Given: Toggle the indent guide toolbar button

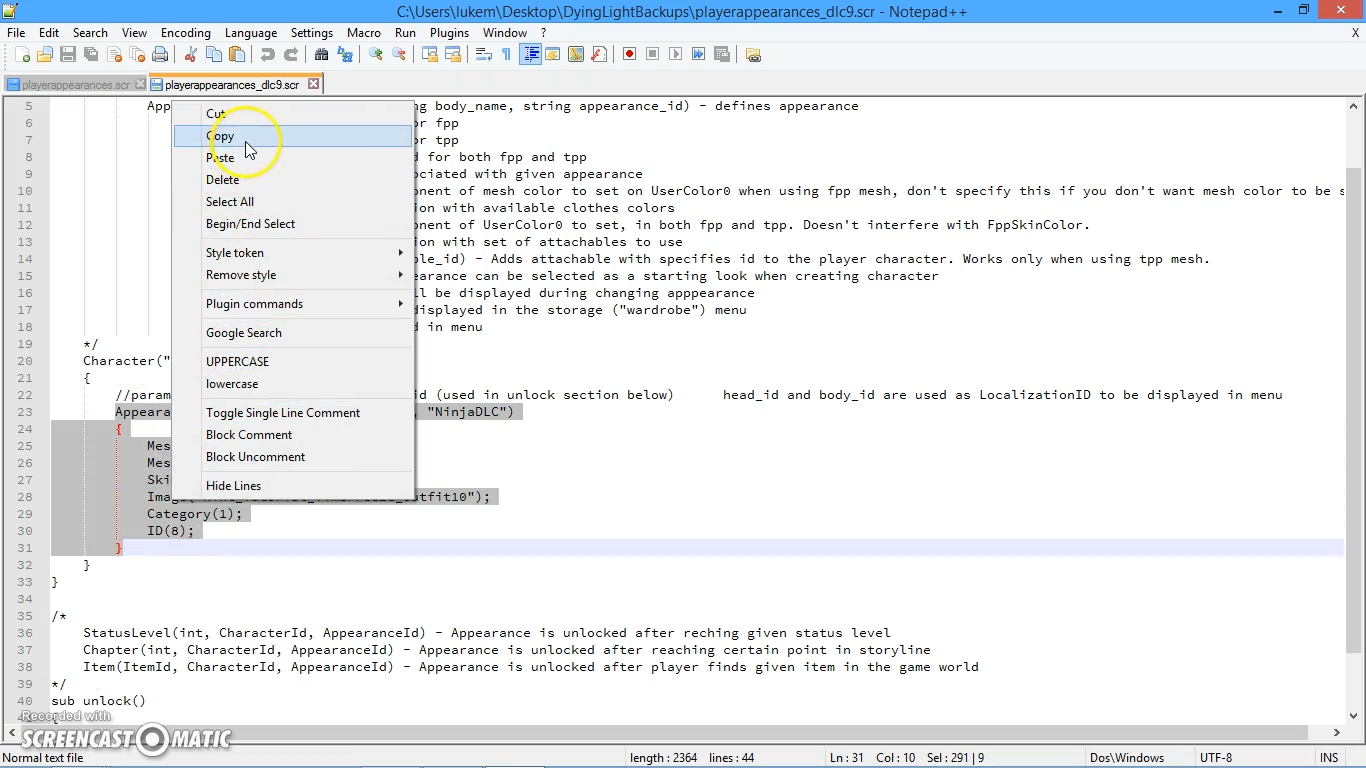Looking at the screenshot, I should tap(530, 55).
